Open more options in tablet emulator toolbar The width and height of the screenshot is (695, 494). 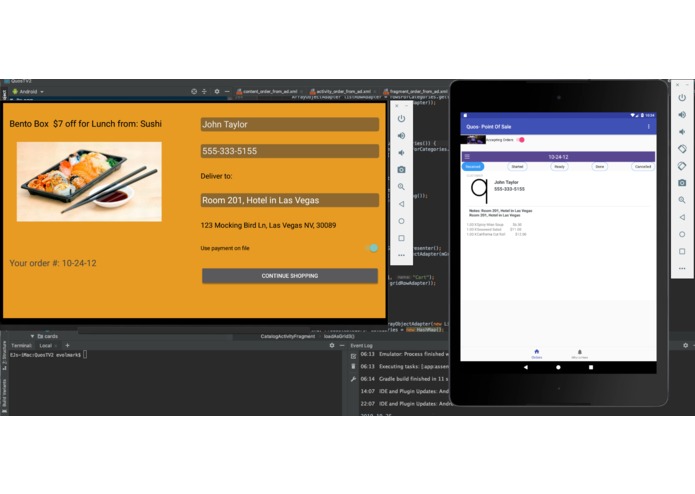tap(682, 268)
